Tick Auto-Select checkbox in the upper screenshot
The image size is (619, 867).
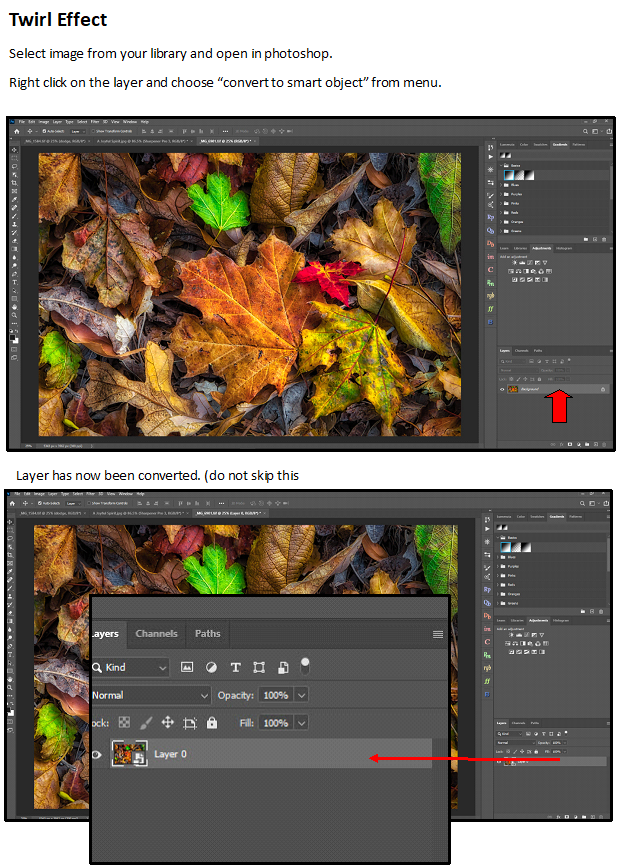tap(43, 130)
